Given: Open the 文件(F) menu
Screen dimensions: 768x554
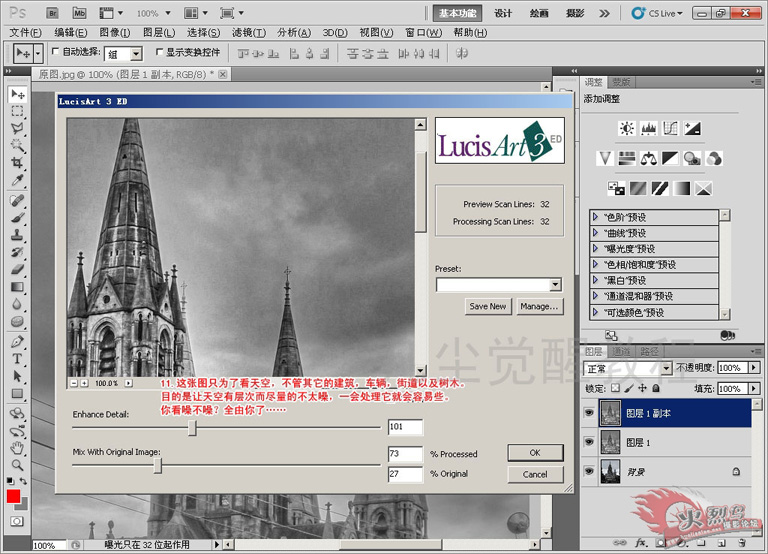Looking at the screenshot, I should point(25,32).
